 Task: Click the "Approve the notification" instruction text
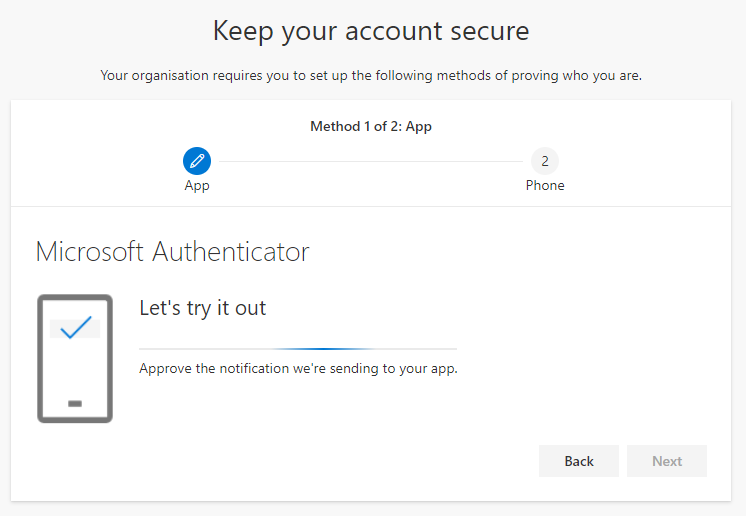pos(298,369)
